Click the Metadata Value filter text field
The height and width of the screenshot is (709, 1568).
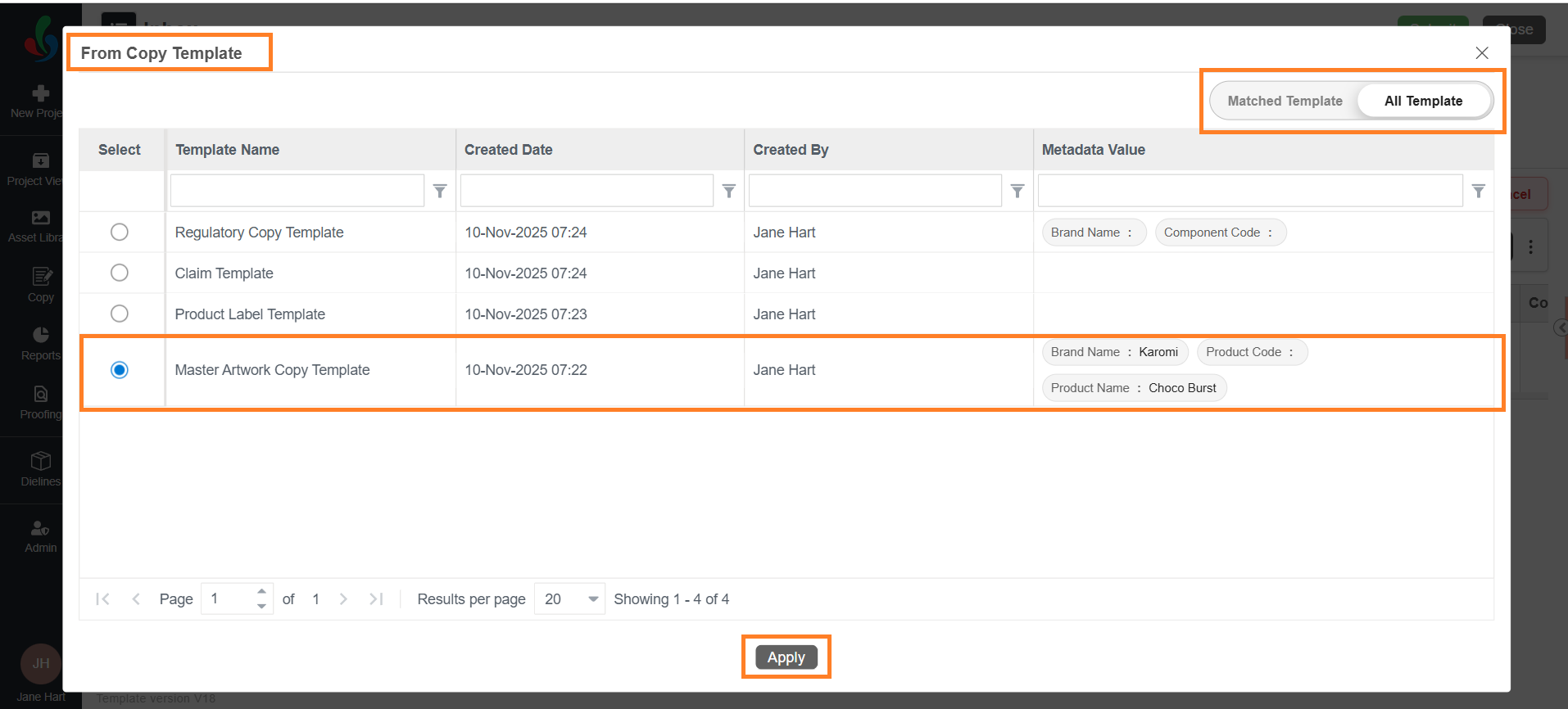click(x=1250, y=191)
